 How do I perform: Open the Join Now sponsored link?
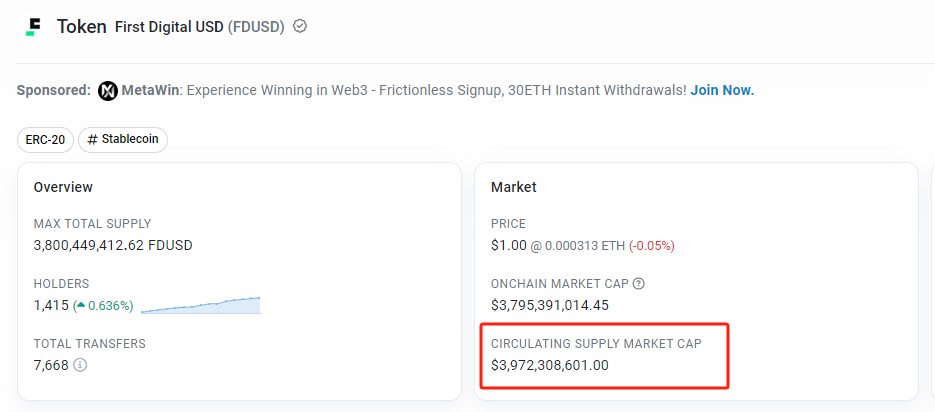coord(722,91)
